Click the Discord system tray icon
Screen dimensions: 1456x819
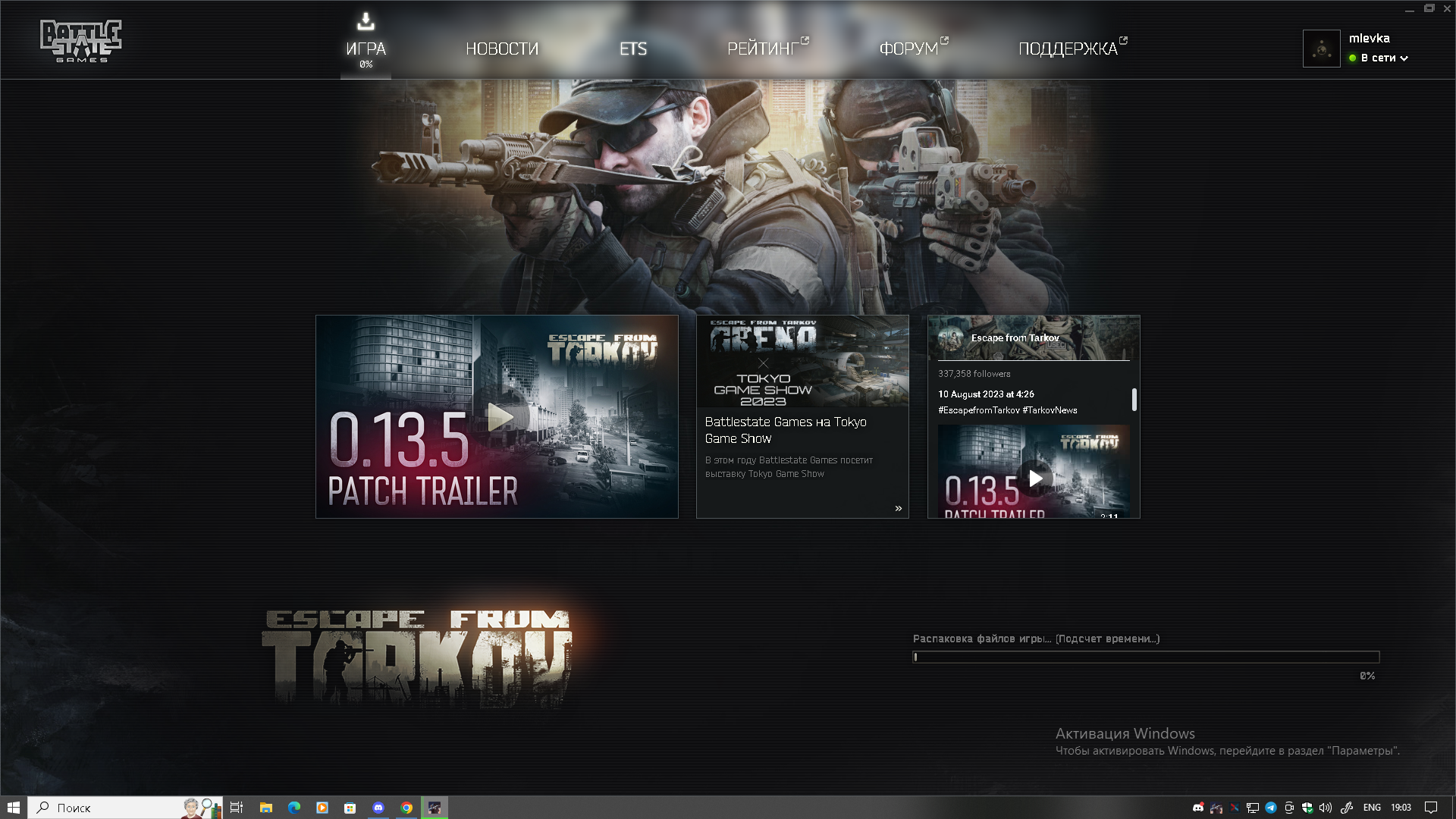(x=1197, y=808)
